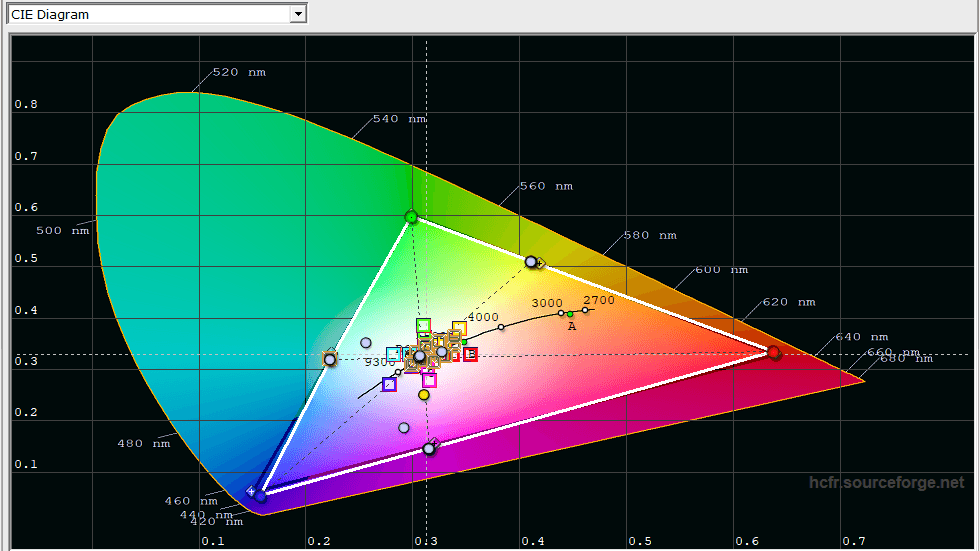Pick the red square marker near the white point

point(470,354)
